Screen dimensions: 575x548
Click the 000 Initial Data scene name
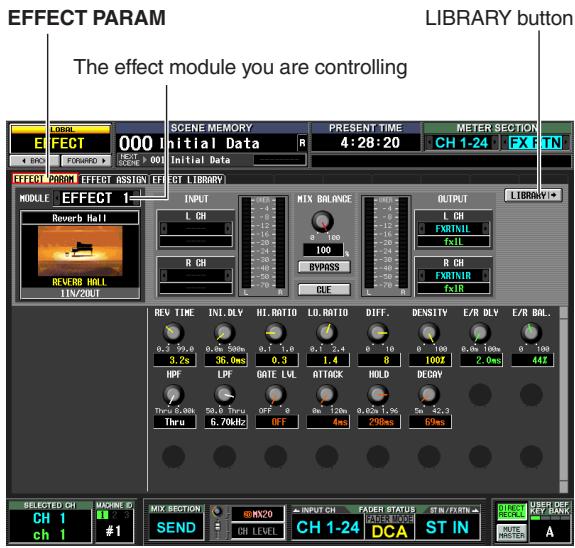coord(189,143)
